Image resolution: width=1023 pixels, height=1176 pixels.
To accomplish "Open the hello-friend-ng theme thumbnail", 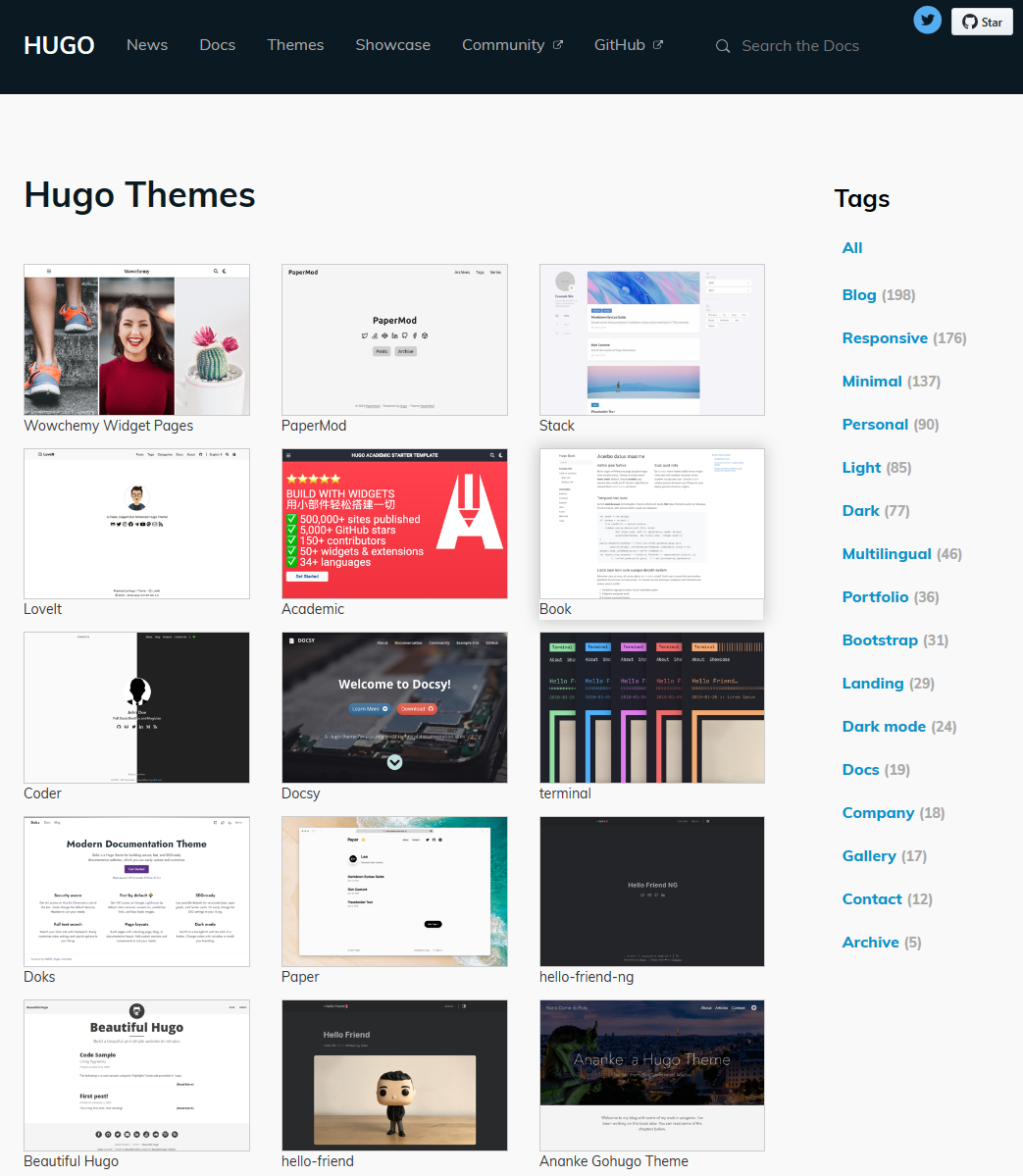I will click(x=651, y=891).
